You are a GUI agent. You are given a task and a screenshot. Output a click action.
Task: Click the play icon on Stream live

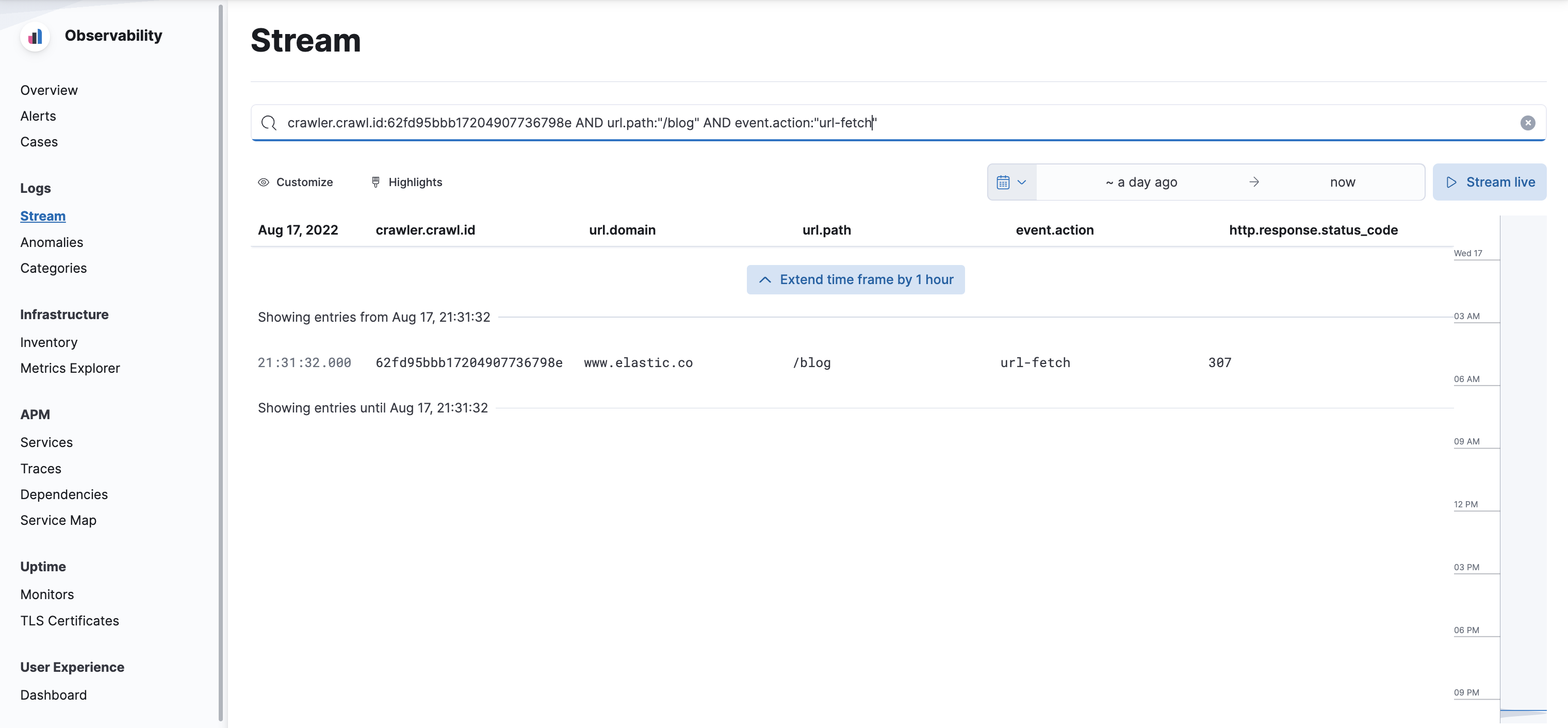click(x=1451, y=182)
